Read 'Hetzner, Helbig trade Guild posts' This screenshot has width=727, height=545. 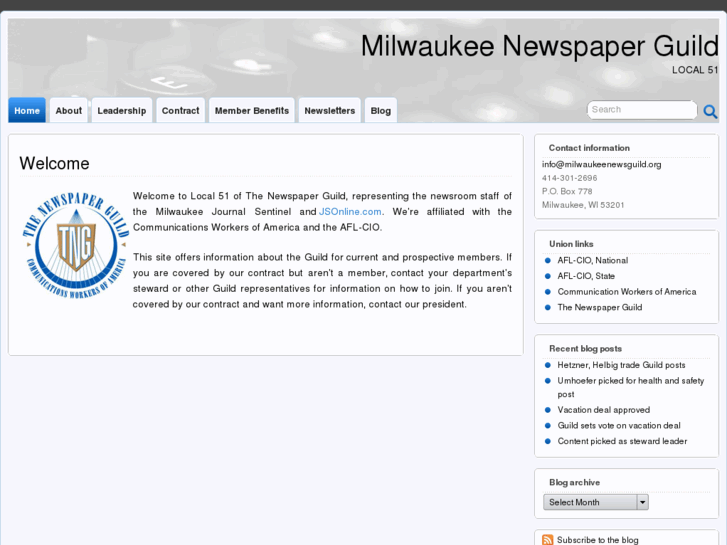(x=621, y=365)
